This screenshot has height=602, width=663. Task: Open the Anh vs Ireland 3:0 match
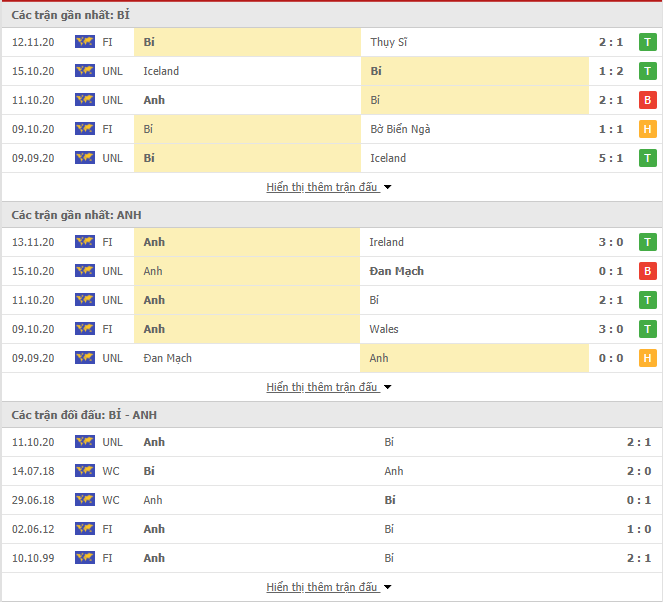(332, 242)
